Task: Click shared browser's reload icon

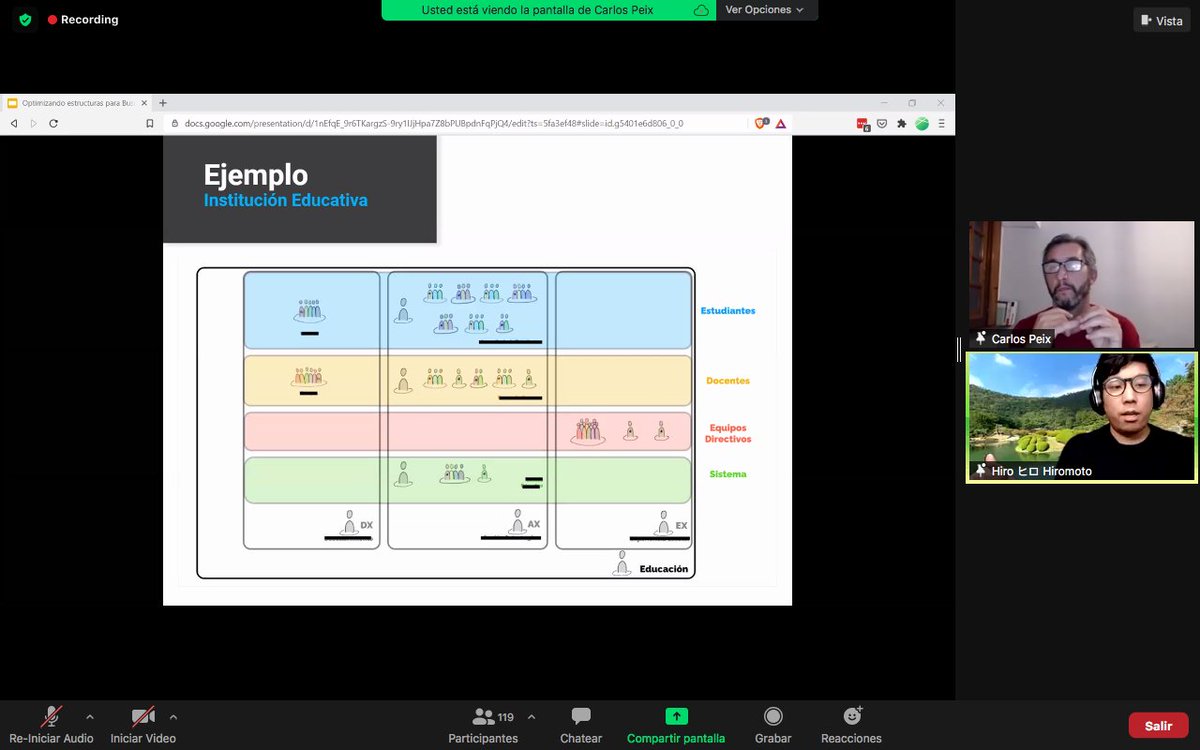Action: [x=53, y=123]
